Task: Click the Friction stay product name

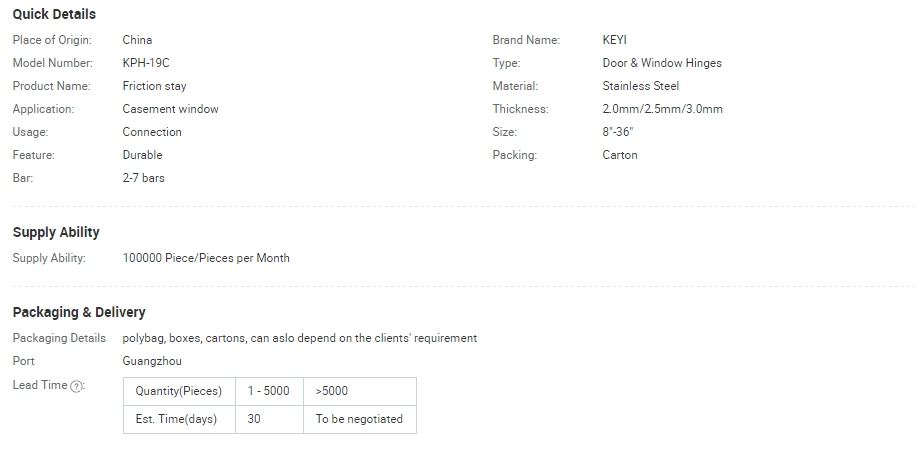Action: [x=154, y=86]
